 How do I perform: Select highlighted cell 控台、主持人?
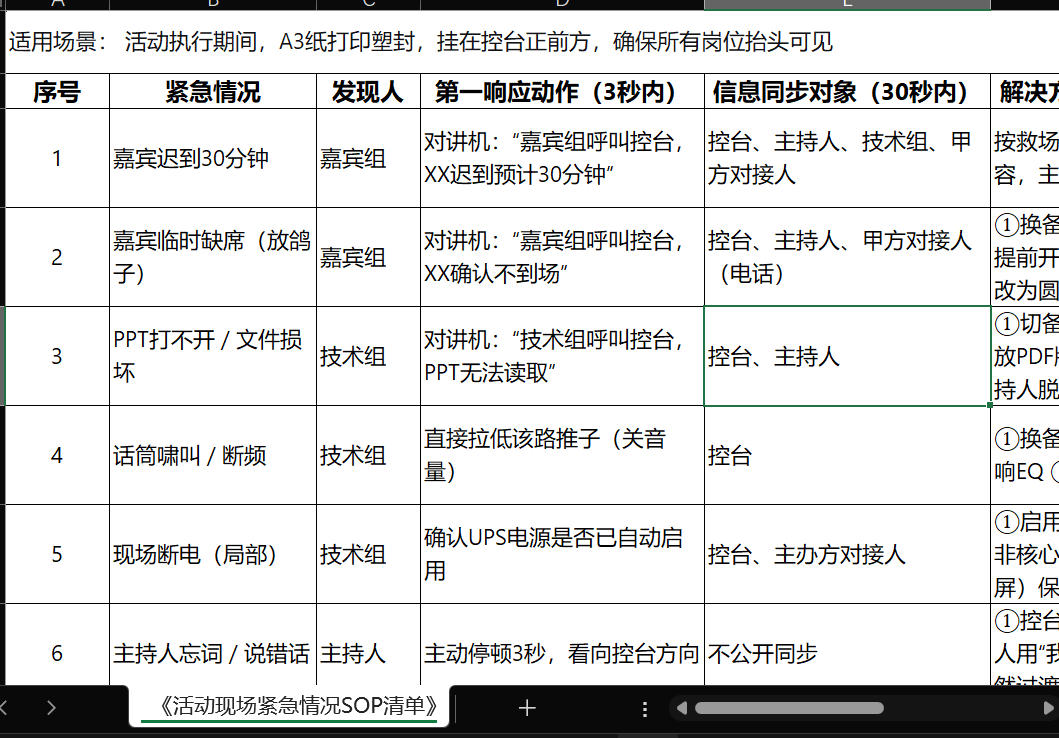(847, 356)
